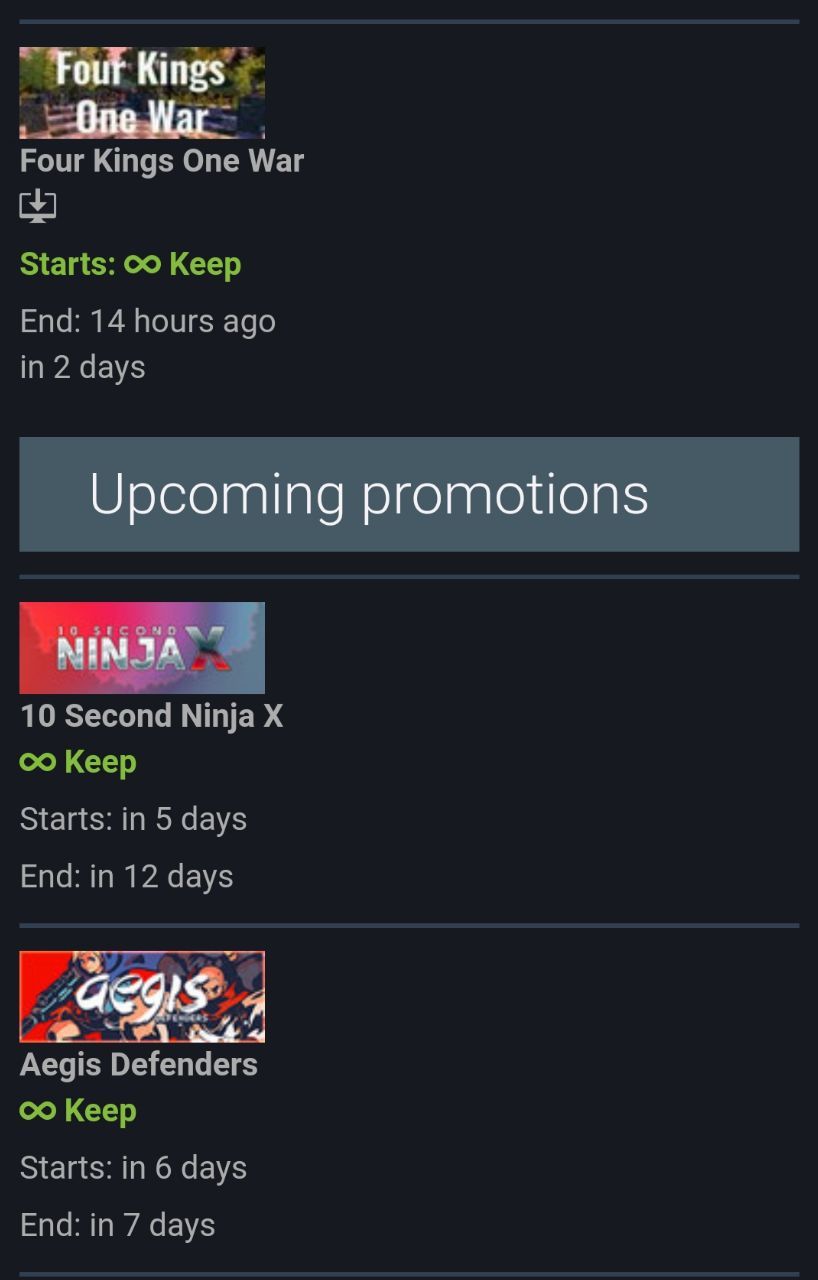Open the 10 Second Ninja X banner image
This screenshot has height=1280, width=818.
tap(142, 648)
